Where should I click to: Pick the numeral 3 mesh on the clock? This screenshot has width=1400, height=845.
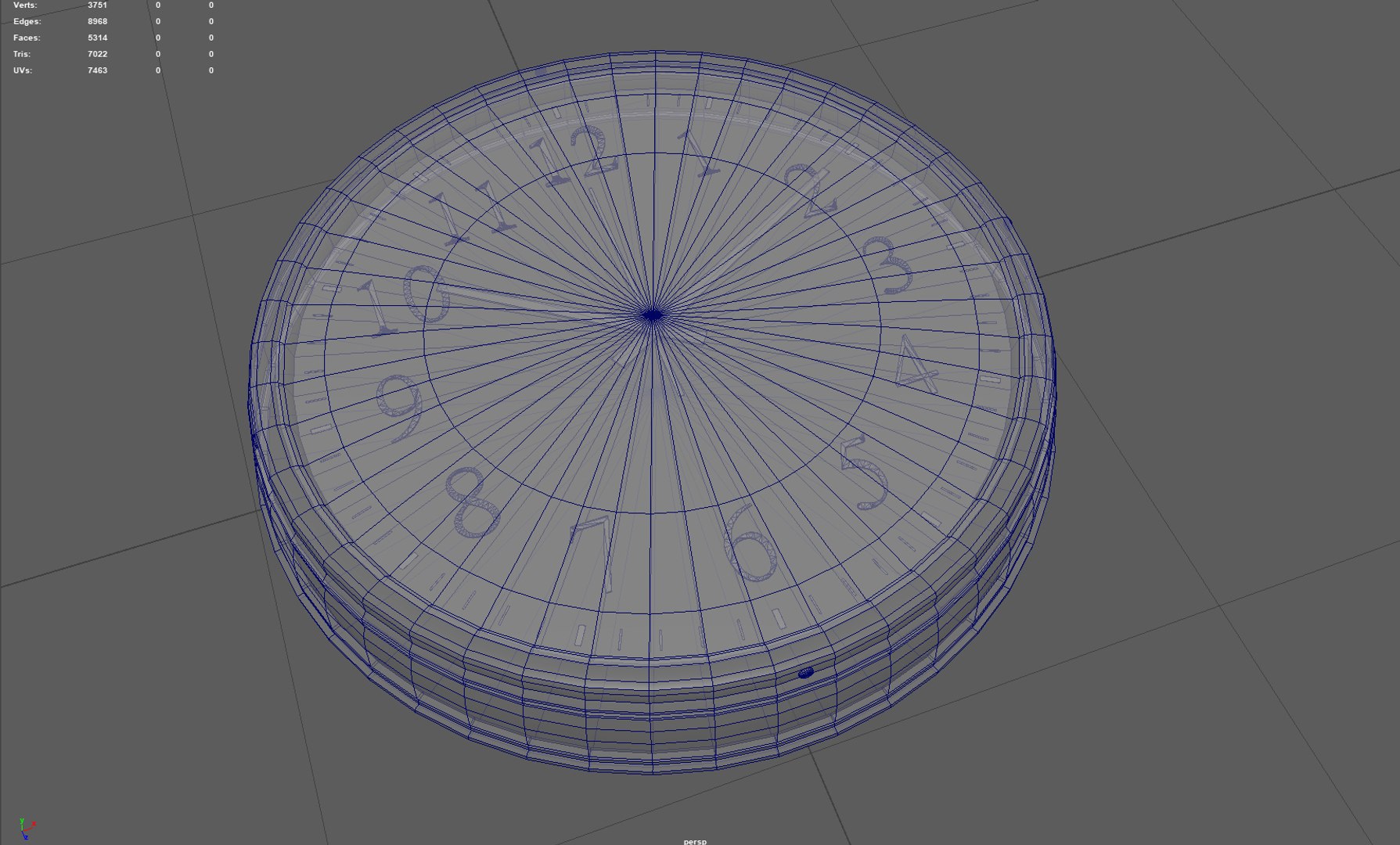(887, 265)
